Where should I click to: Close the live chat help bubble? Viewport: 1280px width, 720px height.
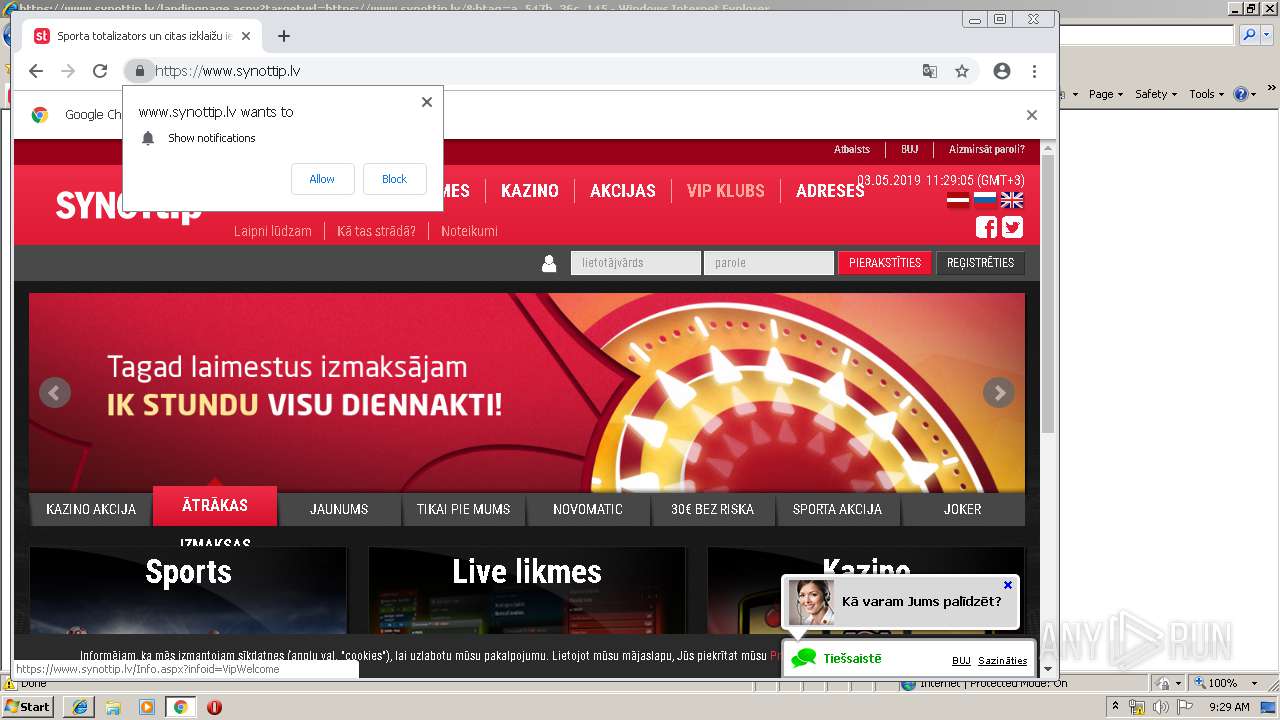point(1008,585)
